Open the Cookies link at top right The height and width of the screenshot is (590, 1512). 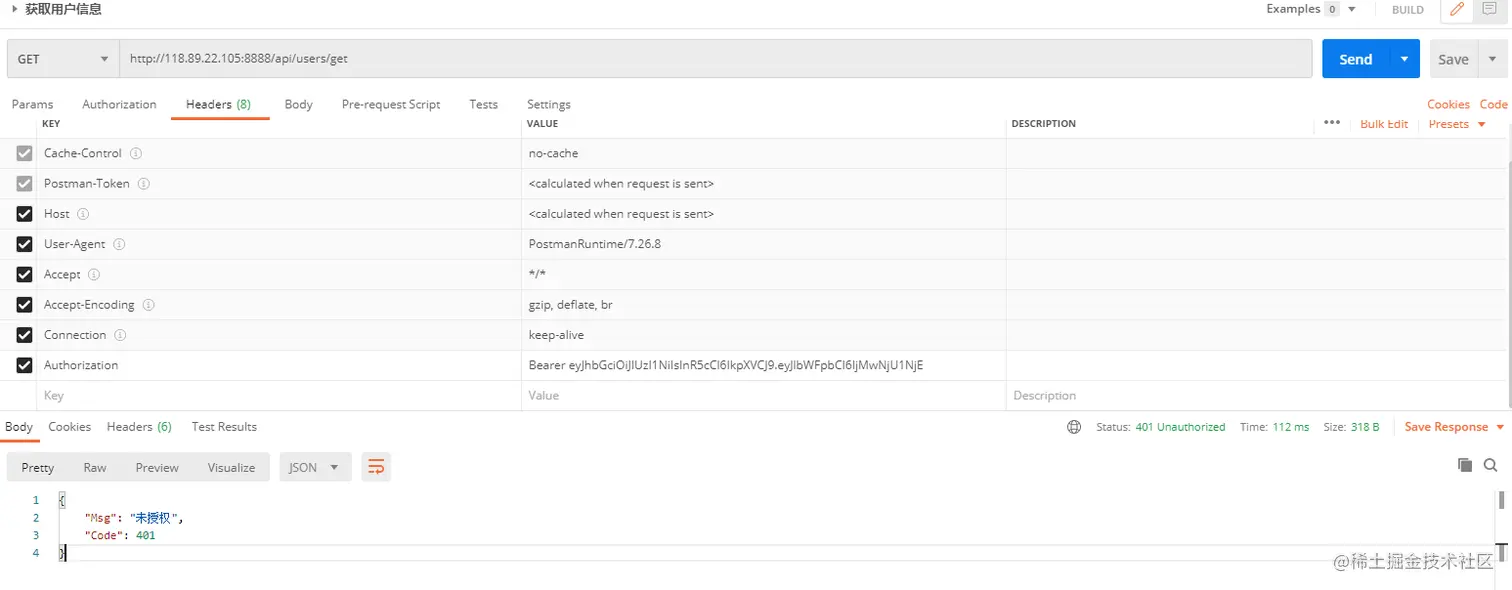(1448, 104)
